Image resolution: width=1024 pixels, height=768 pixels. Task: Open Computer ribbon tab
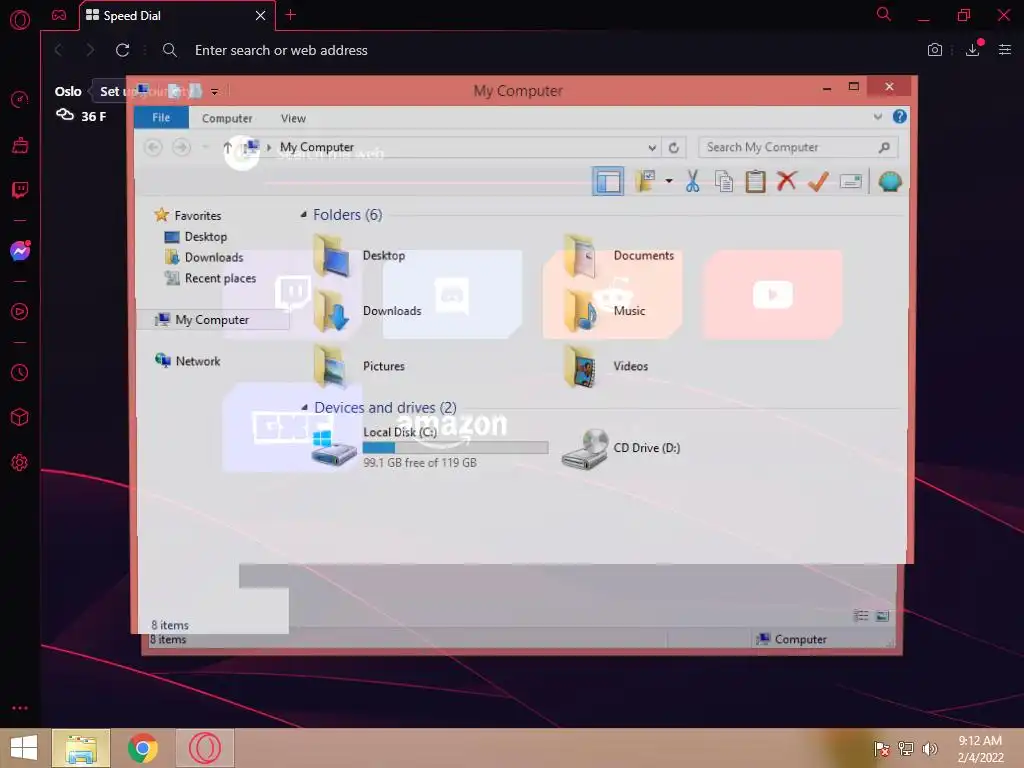pyautogui.click(x=227, y=118)
